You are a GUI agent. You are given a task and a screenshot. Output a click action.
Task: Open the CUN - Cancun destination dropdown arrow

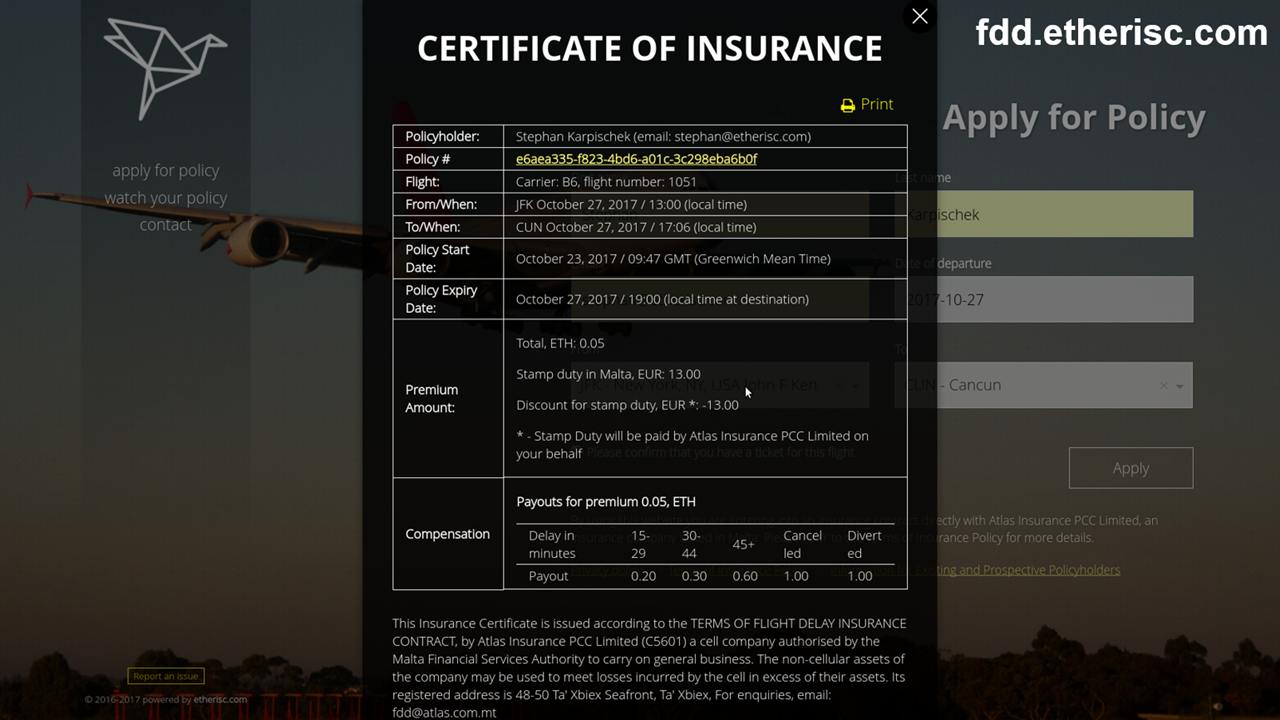pos(1180,386)
